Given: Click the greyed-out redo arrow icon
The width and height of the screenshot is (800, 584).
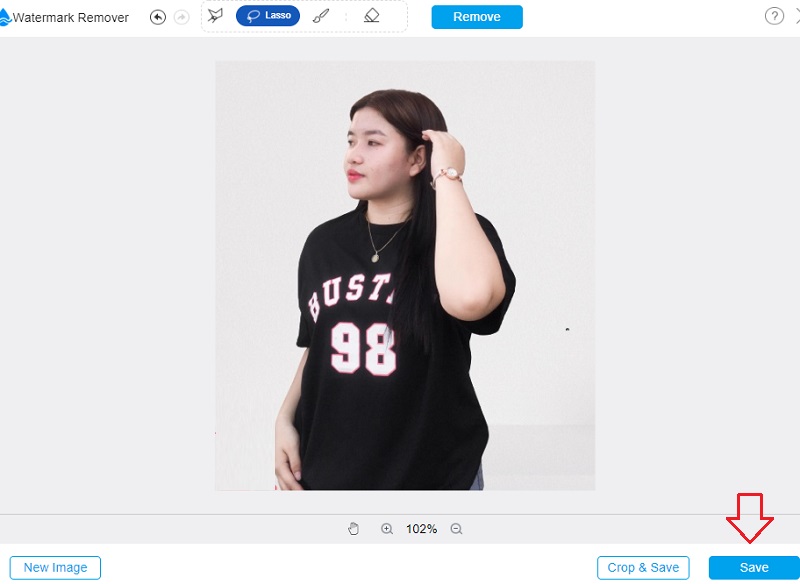Looking at the screenshot, I should pos(182,17).
